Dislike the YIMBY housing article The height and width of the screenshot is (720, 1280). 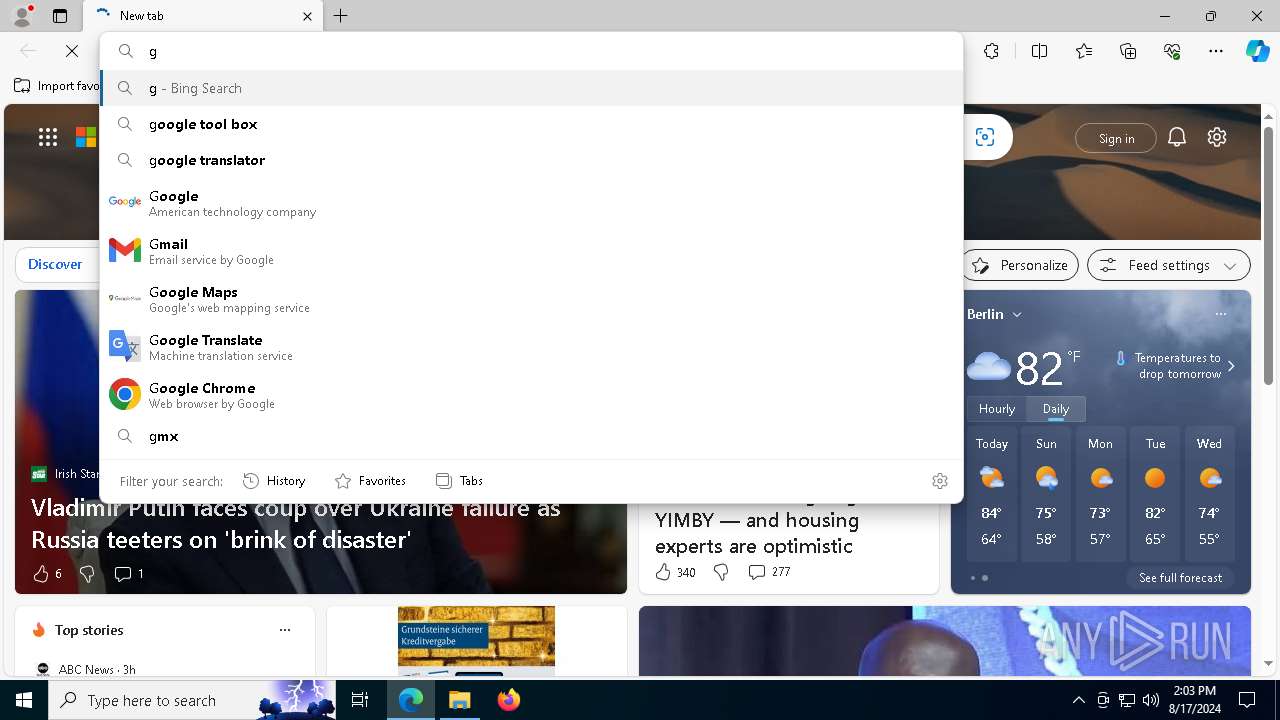(721, 572)
